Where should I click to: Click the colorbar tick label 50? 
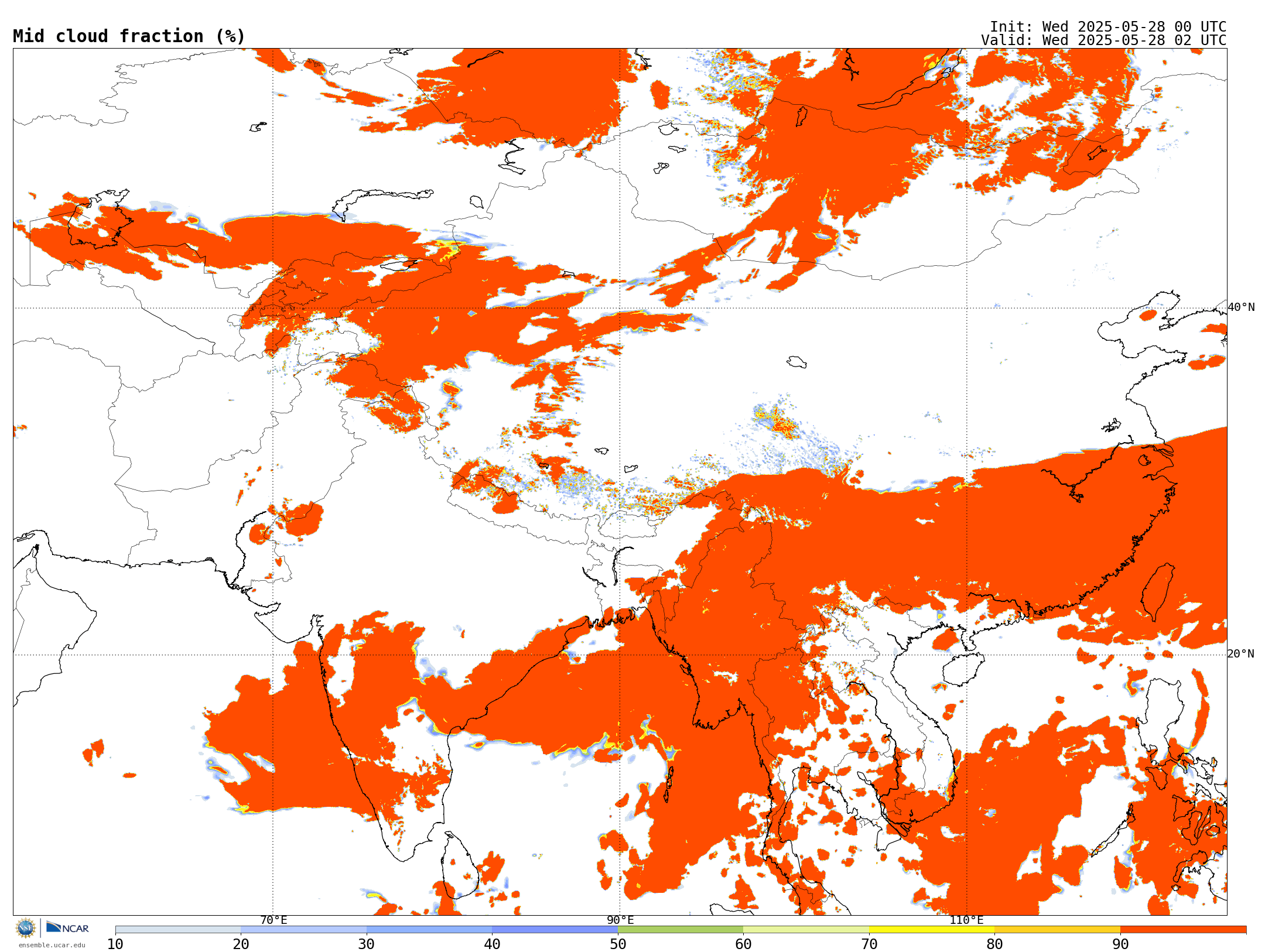618,944
